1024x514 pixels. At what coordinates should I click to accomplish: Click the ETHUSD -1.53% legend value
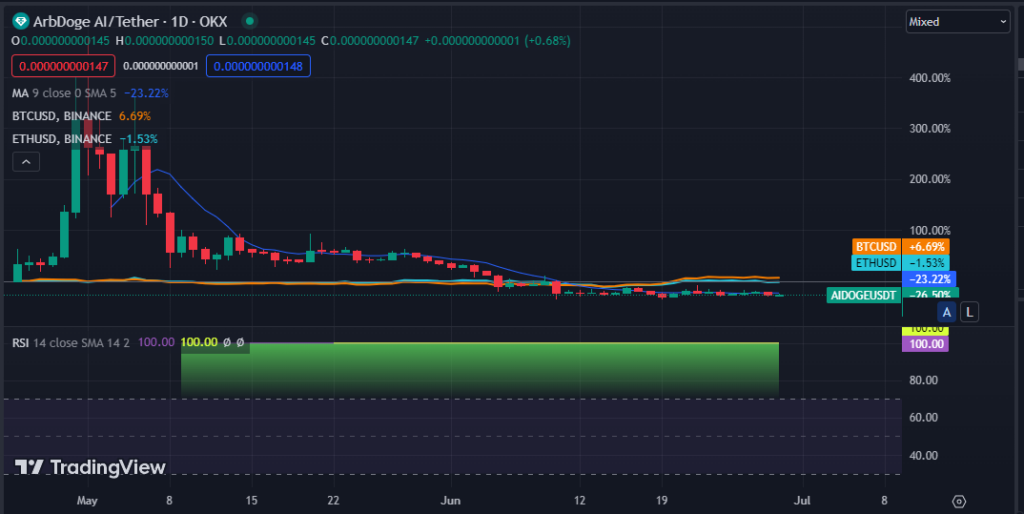(x=138, y=139)
